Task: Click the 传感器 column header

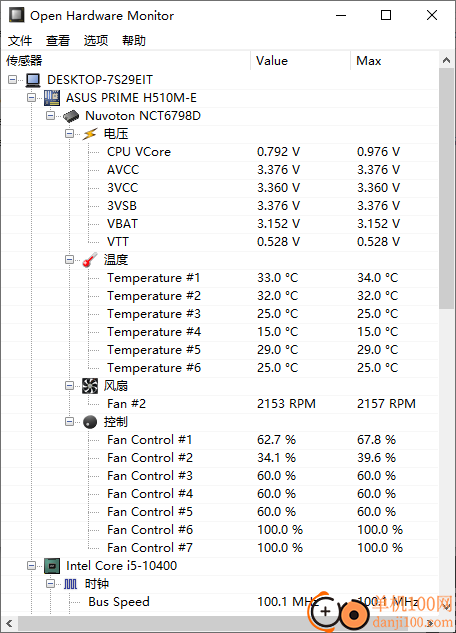Action: coord(126,61)
